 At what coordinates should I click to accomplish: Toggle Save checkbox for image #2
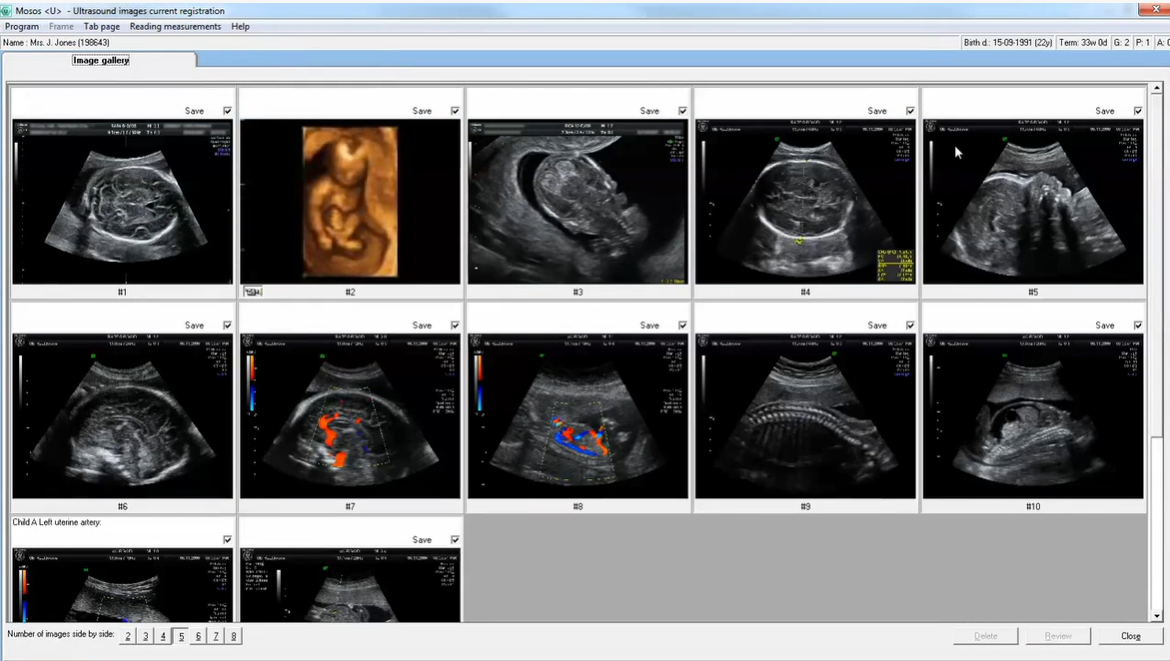pos(455,110)
